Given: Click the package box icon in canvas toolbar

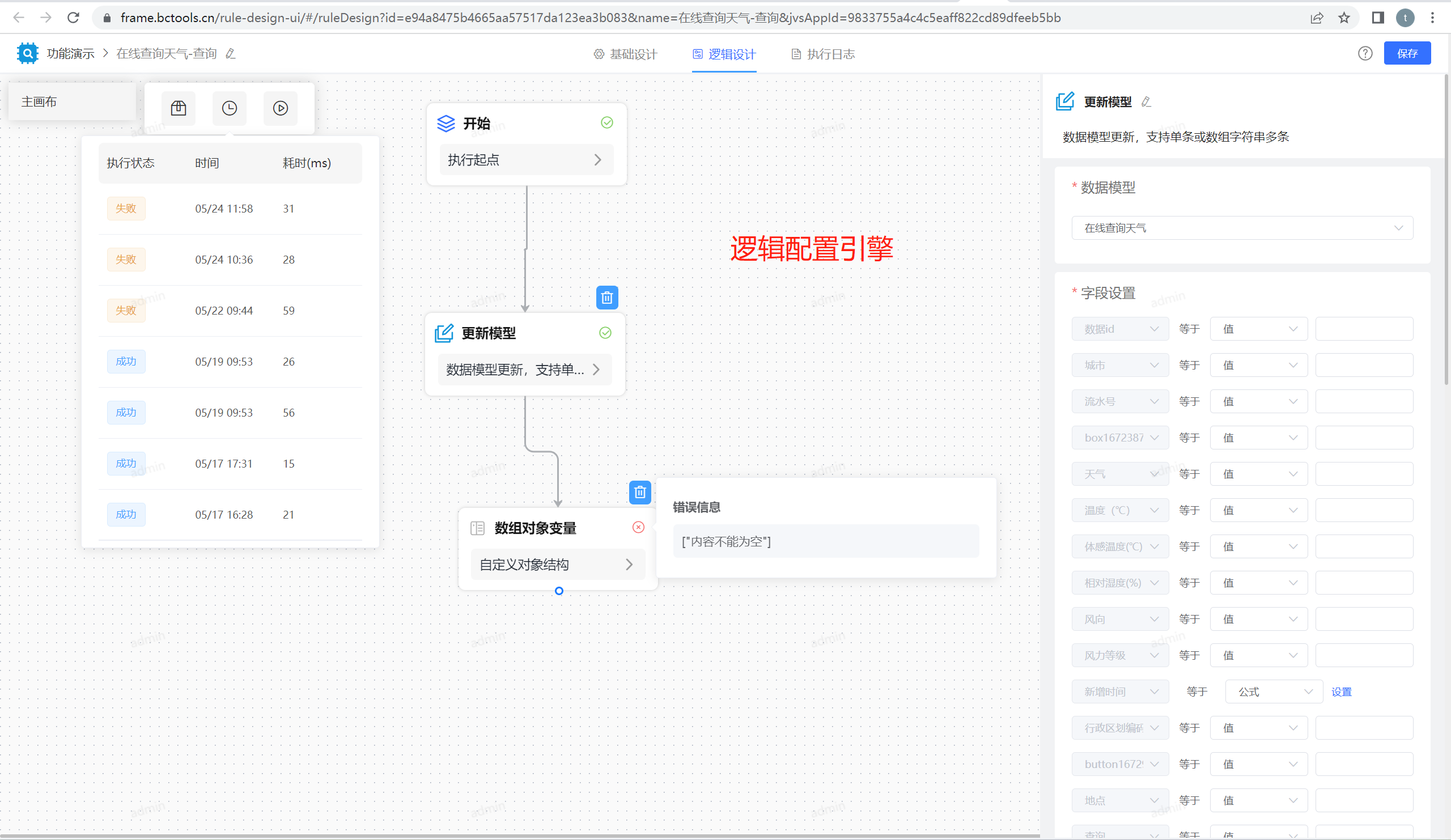Looking at the screenshot, I should pyautogui.click(x=179, y=108).
